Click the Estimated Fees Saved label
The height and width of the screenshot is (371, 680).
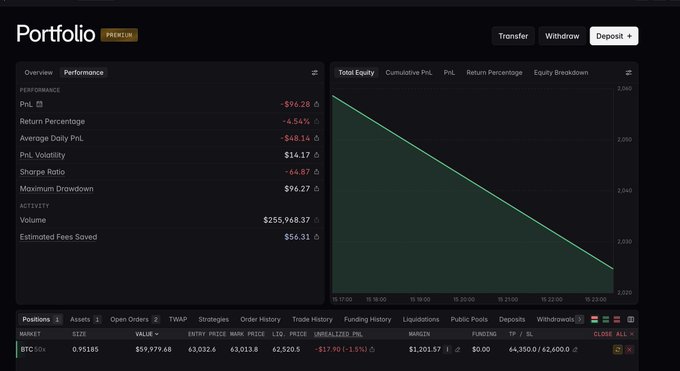coord(58,237)
